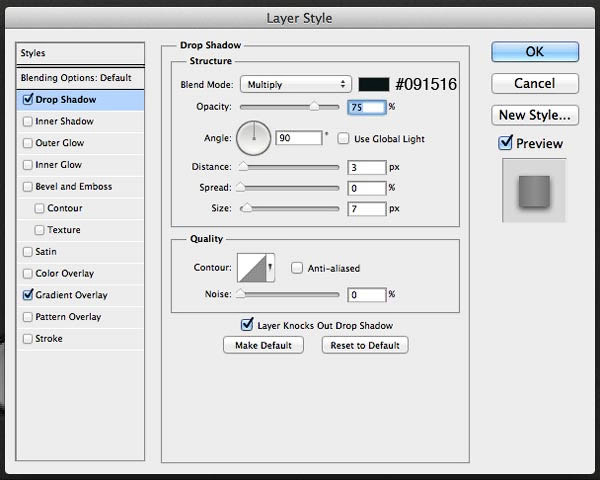Viewport: 600px width, 480px height.
Task: Uncheck the Gradient Overlay checkbox
Action: (28, 295)
